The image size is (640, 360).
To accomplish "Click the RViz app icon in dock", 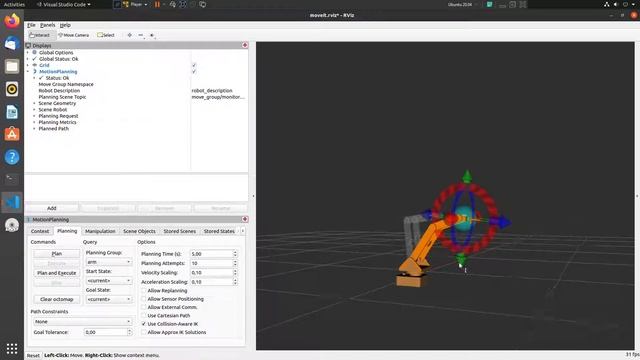I will point(12,225).
